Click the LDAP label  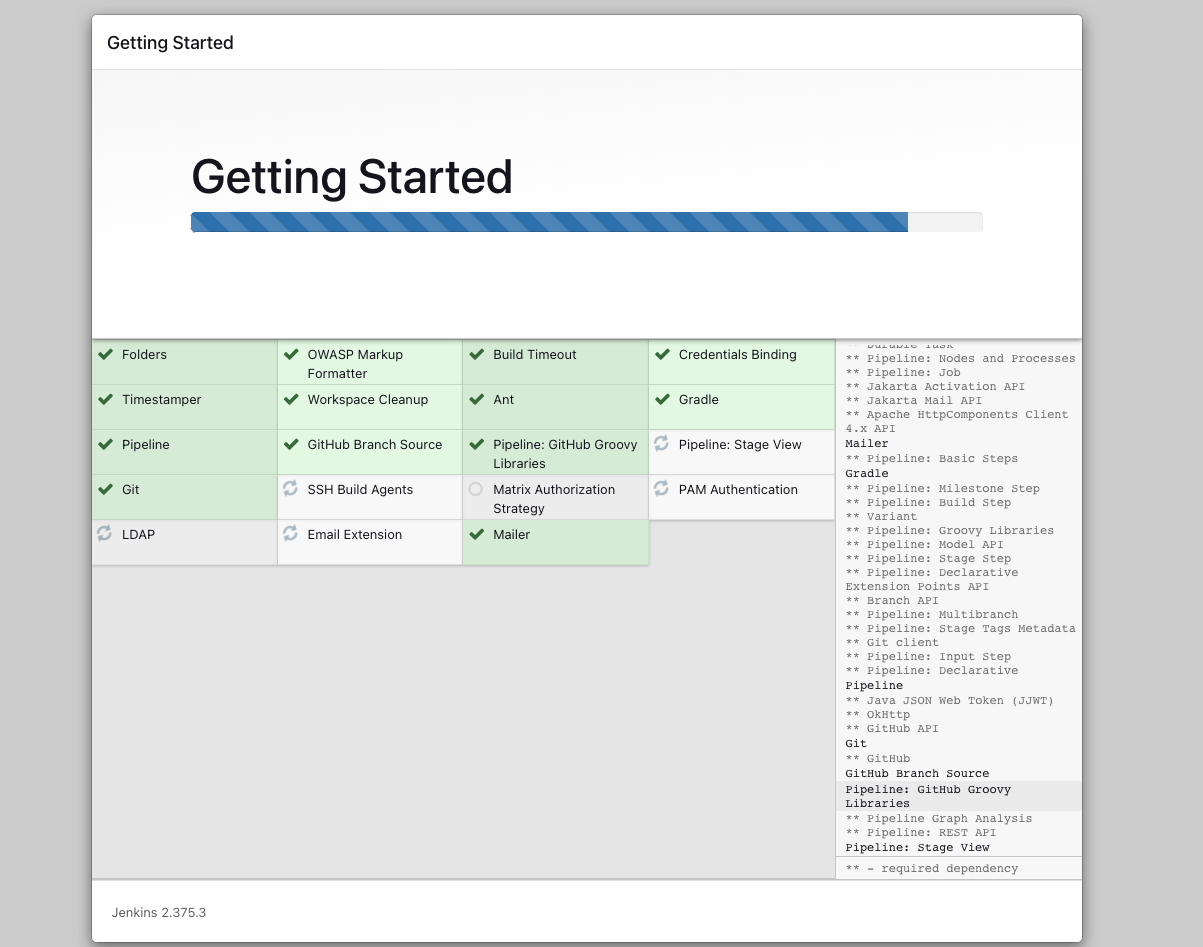pyautogui.click(x=138, y=534)
